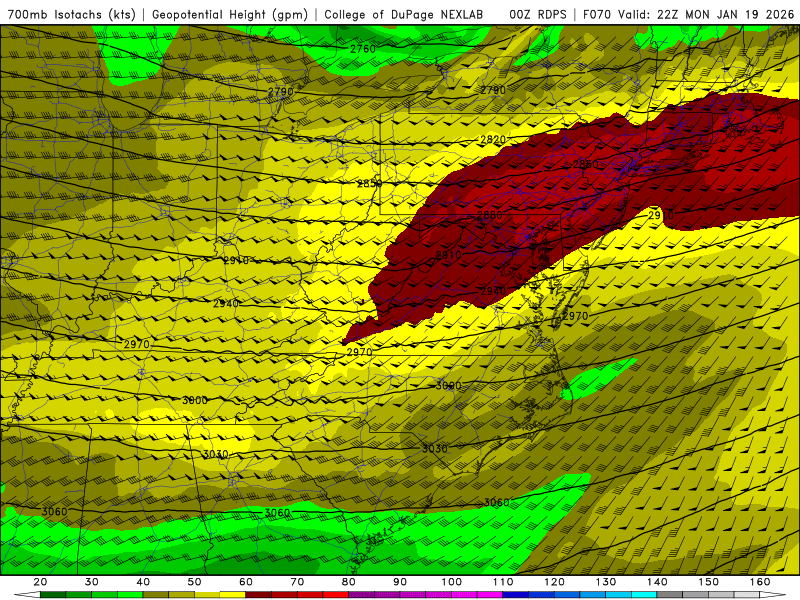Click the bright yellow swatch just before 60

233,595
